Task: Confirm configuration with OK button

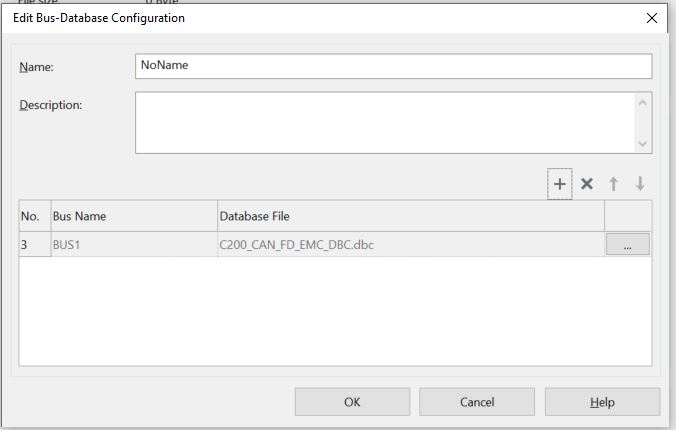Action: (x=352, y=402)
